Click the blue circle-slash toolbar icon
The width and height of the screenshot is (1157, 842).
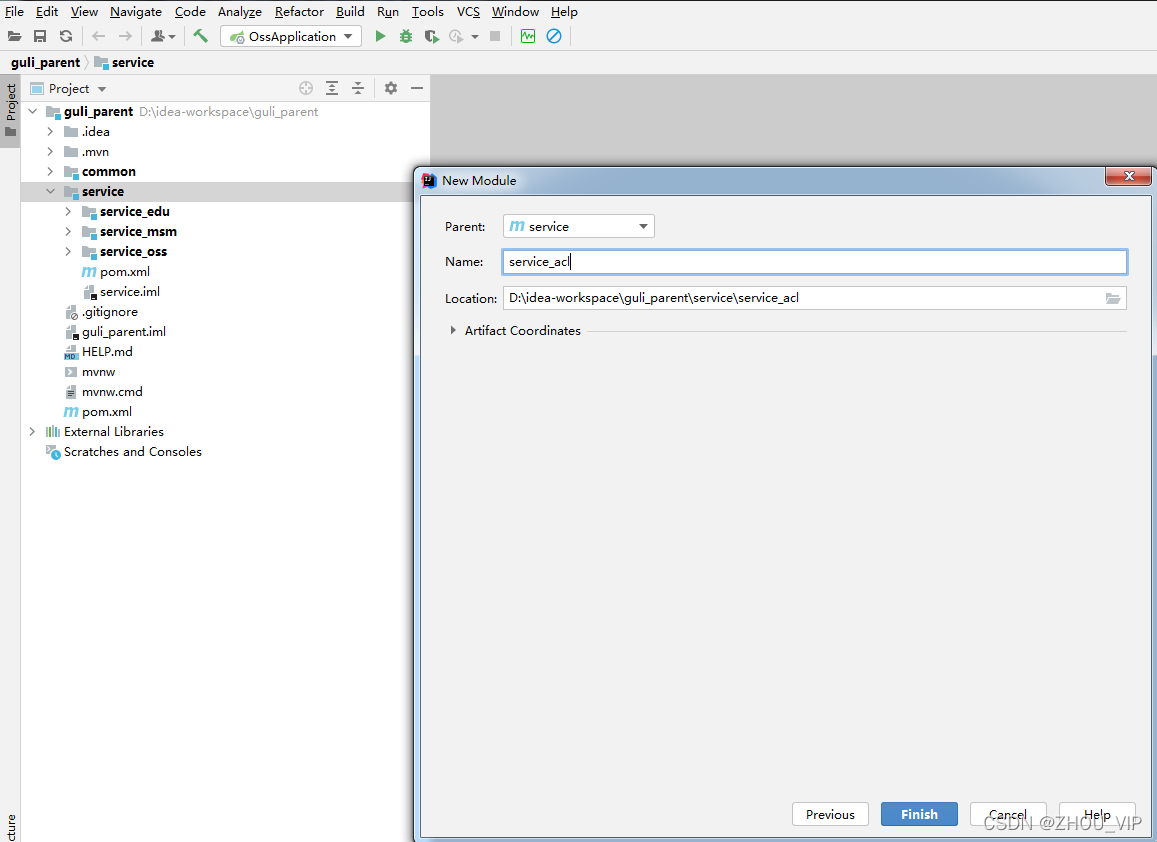click(x=553, y=36)
